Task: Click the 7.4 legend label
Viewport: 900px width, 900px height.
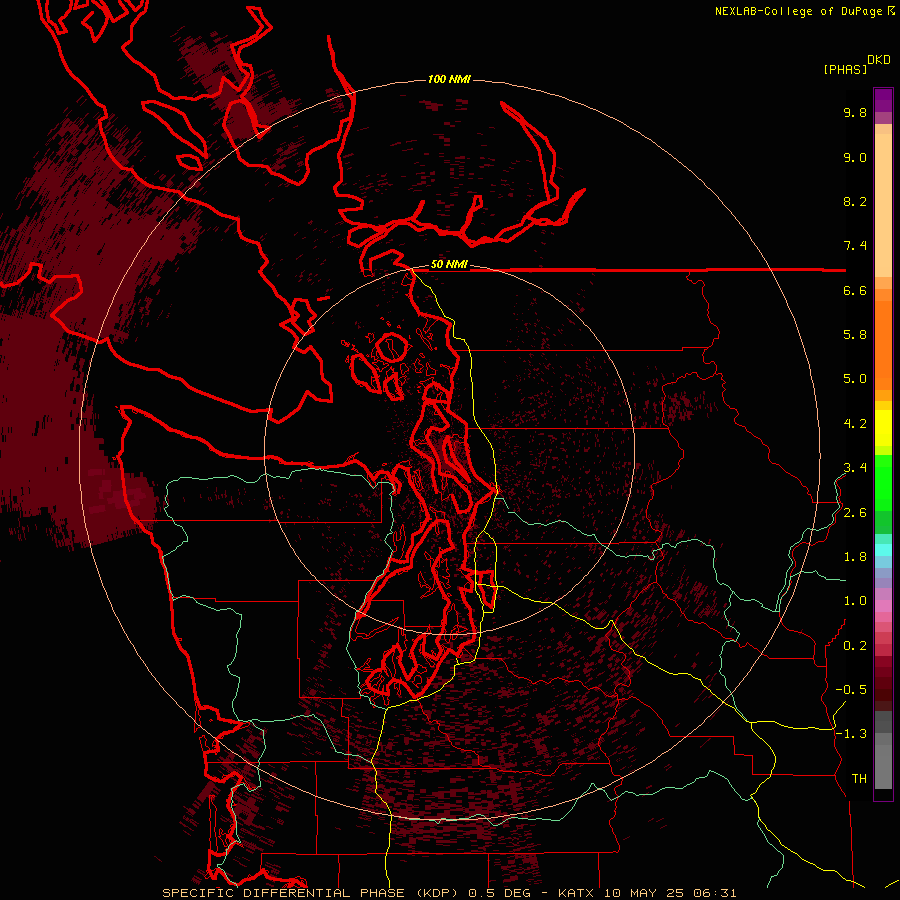Action: (x=855, y=246)
